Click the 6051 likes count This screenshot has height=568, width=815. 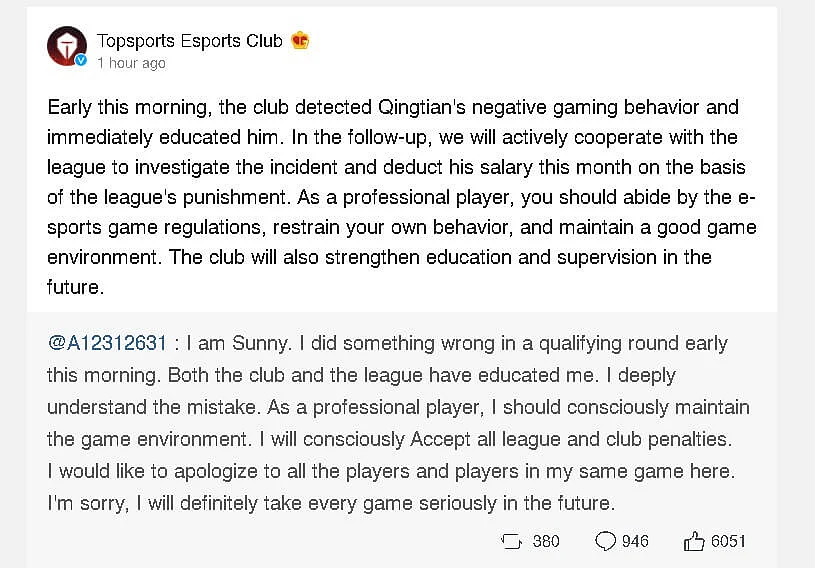pos(728,541)
